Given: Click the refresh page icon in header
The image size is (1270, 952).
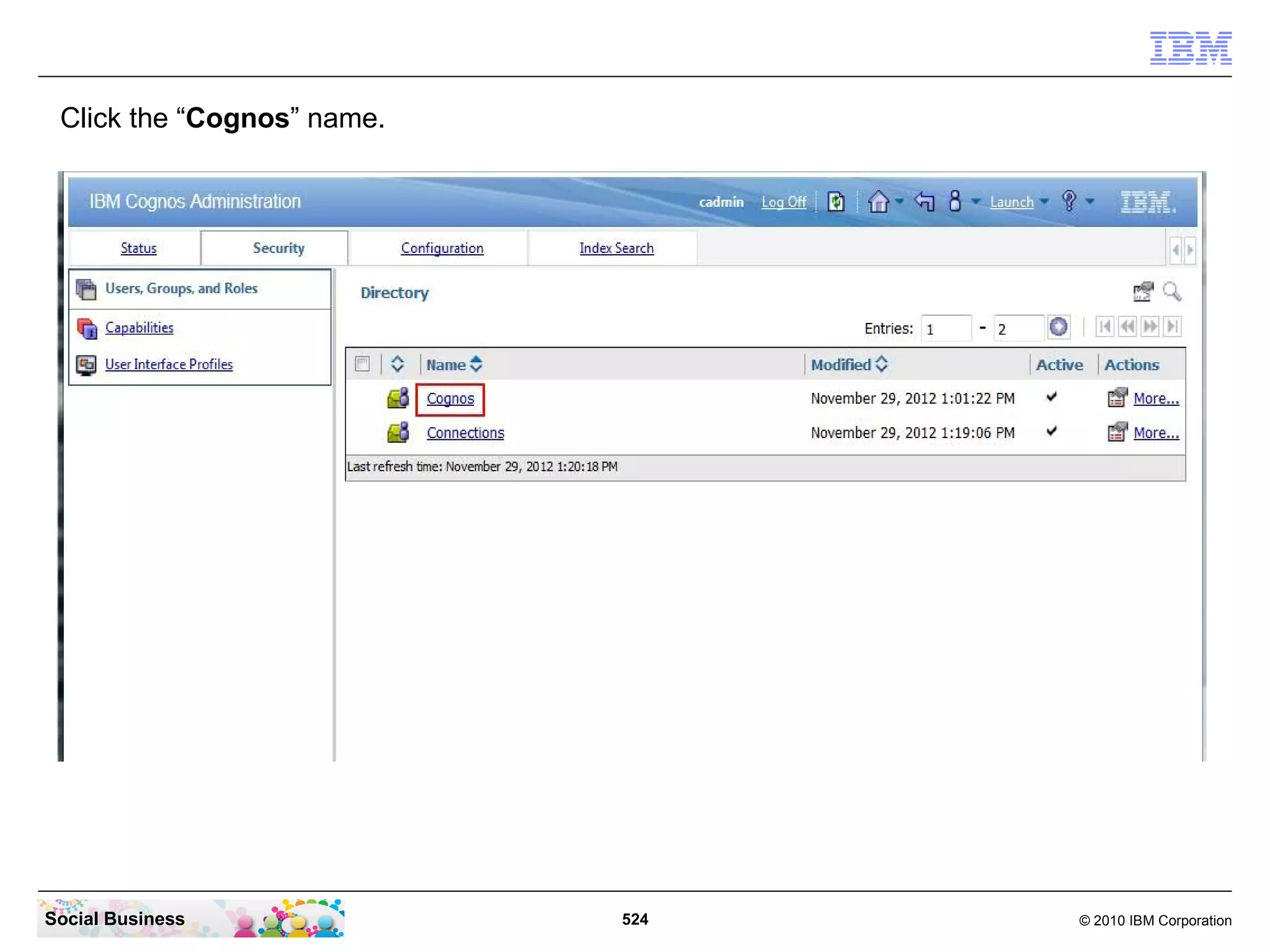Looking at the screenshot, I should 836,201.
